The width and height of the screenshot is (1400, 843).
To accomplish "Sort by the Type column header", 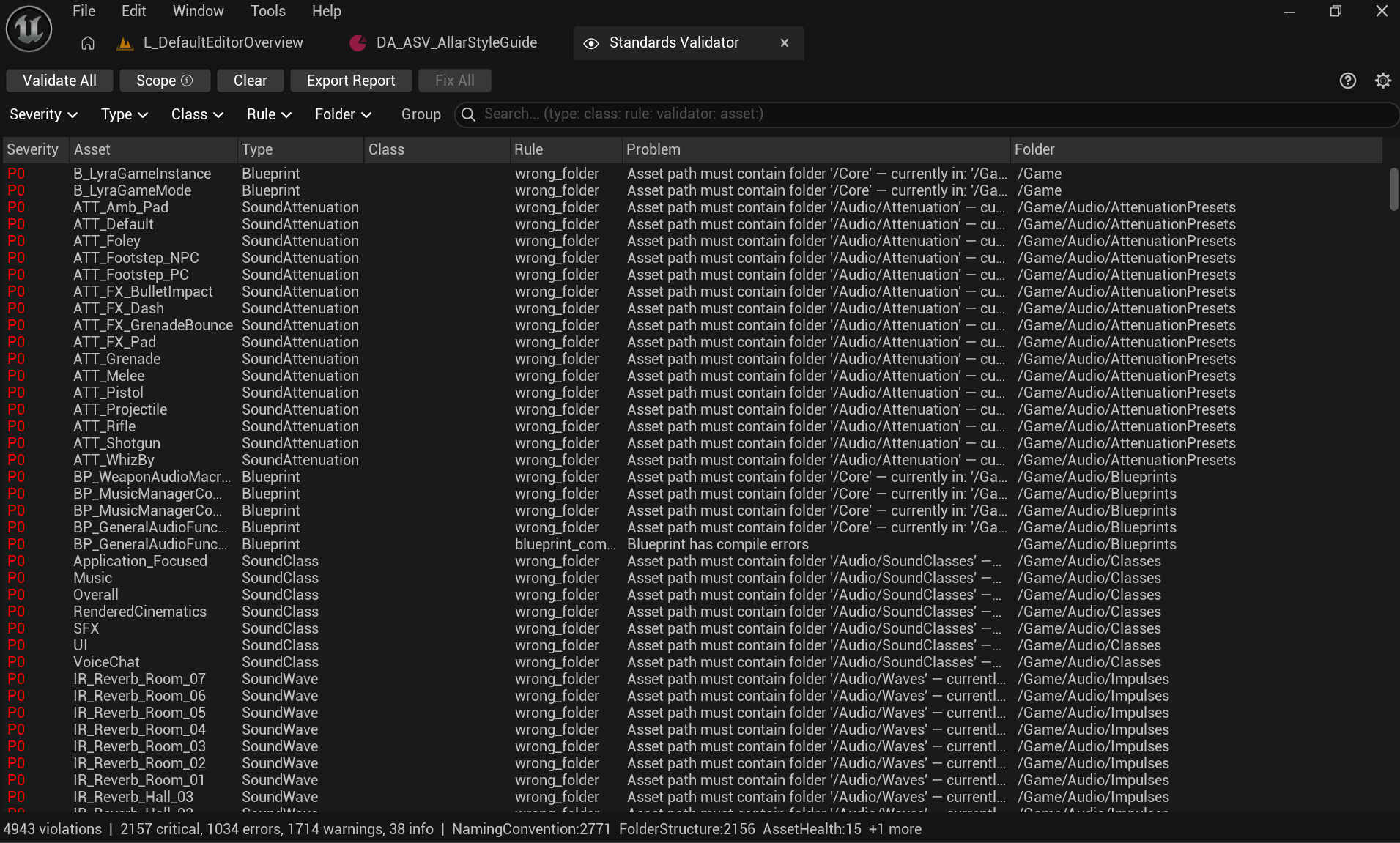I will coord(300,149).
